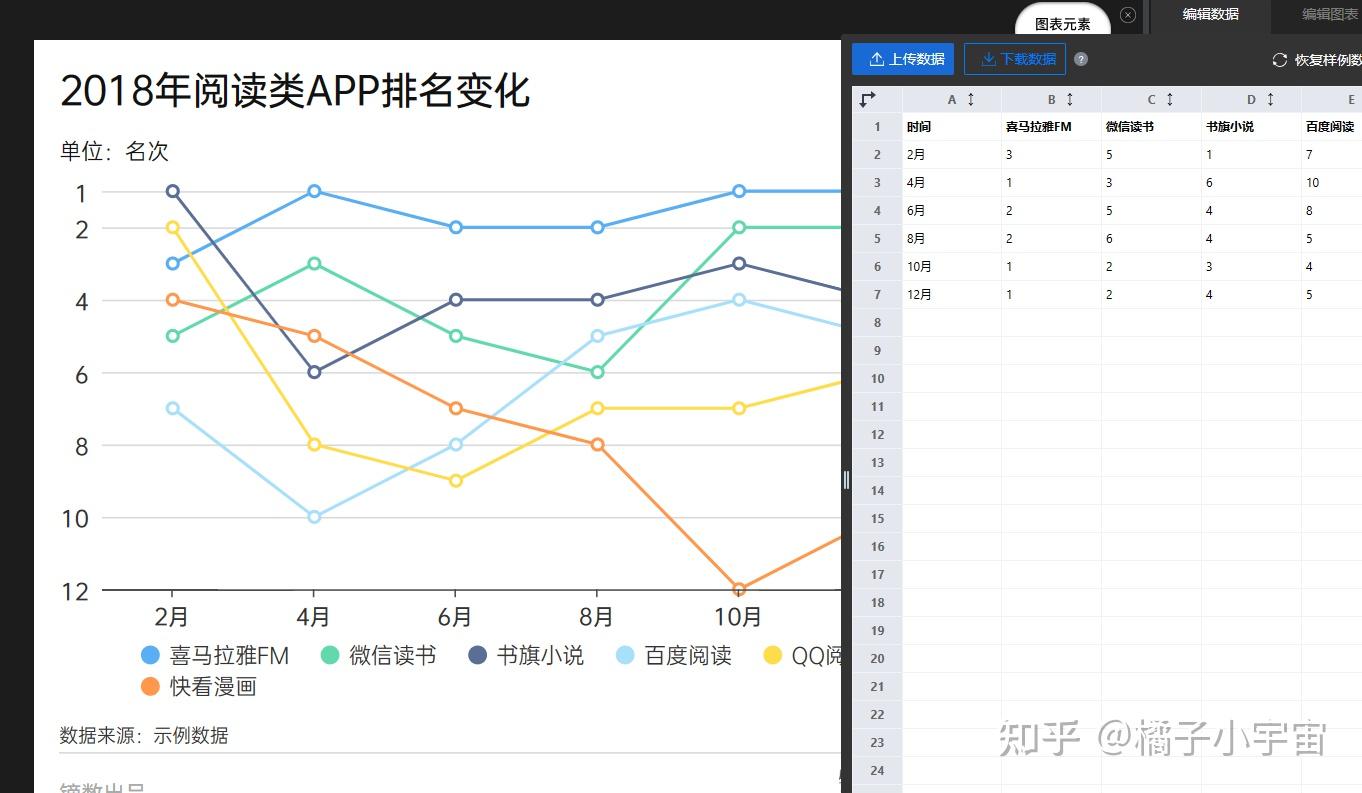Click 微信读书 data point at 8月
This screenshot has width=1362, height=793.
point(598,372)
